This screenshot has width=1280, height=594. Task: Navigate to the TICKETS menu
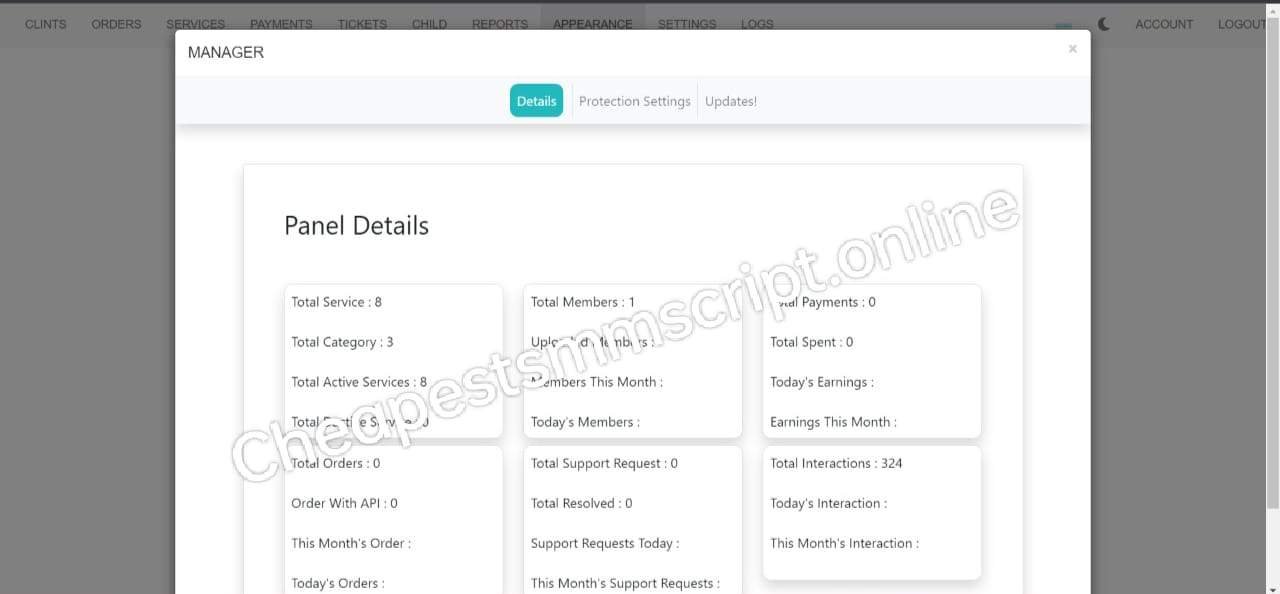tap(362, 24)
